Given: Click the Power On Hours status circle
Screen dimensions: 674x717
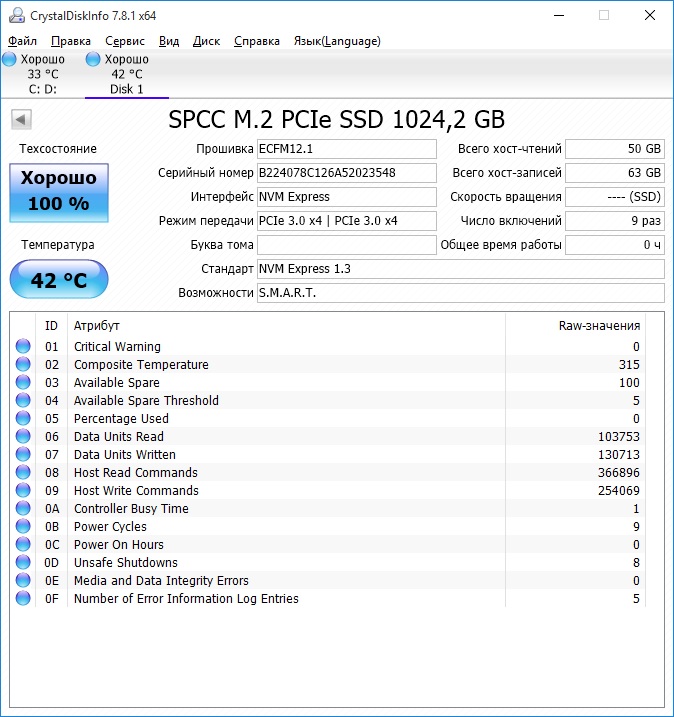Looking at the screenshot, I should tap(23, 544).
